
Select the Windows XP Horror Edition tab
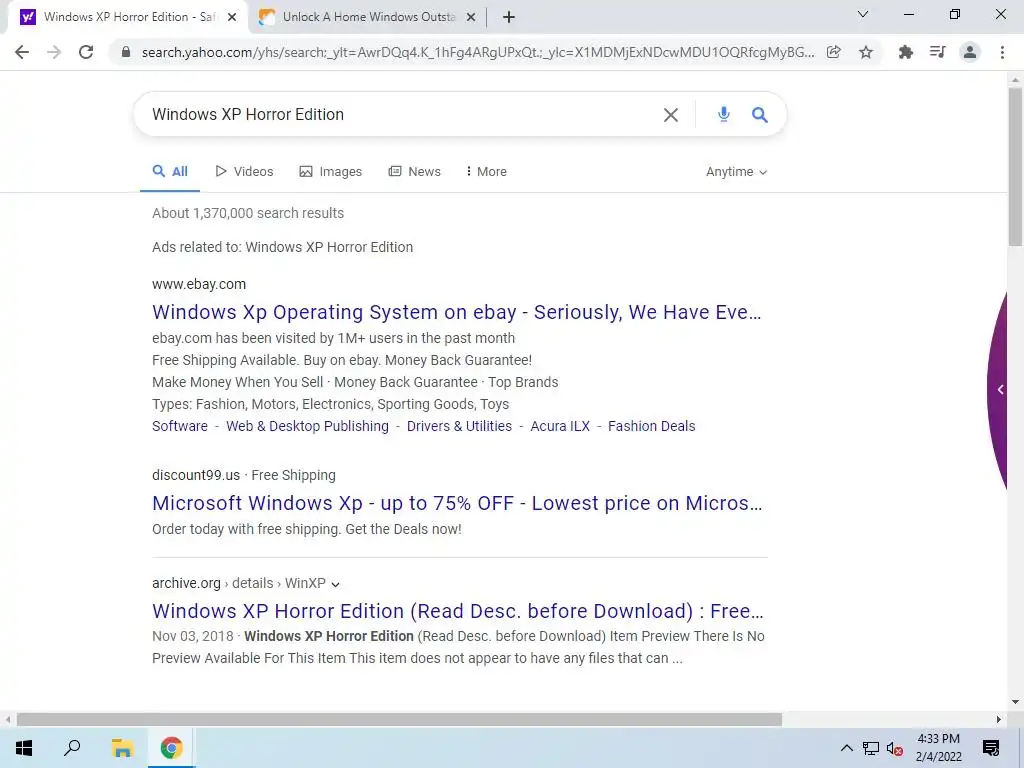tap(127, 17)
